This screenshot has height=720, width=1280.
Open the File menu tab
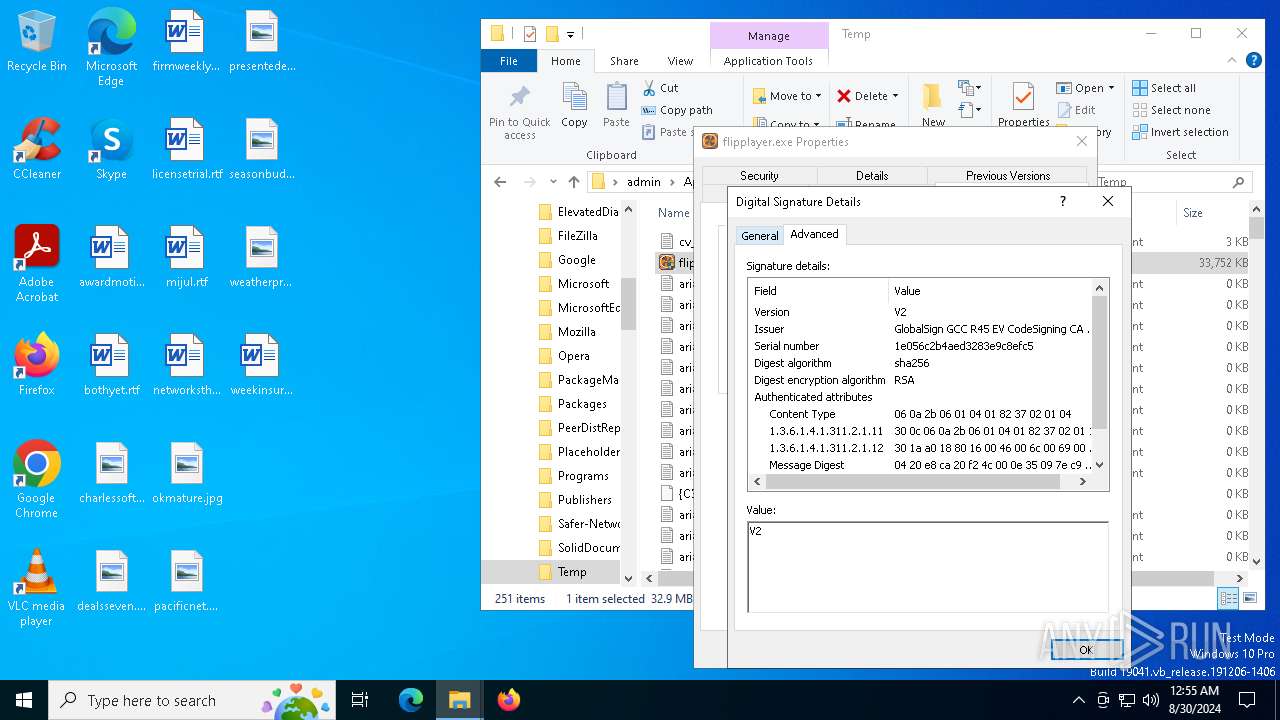coord(509,61)
